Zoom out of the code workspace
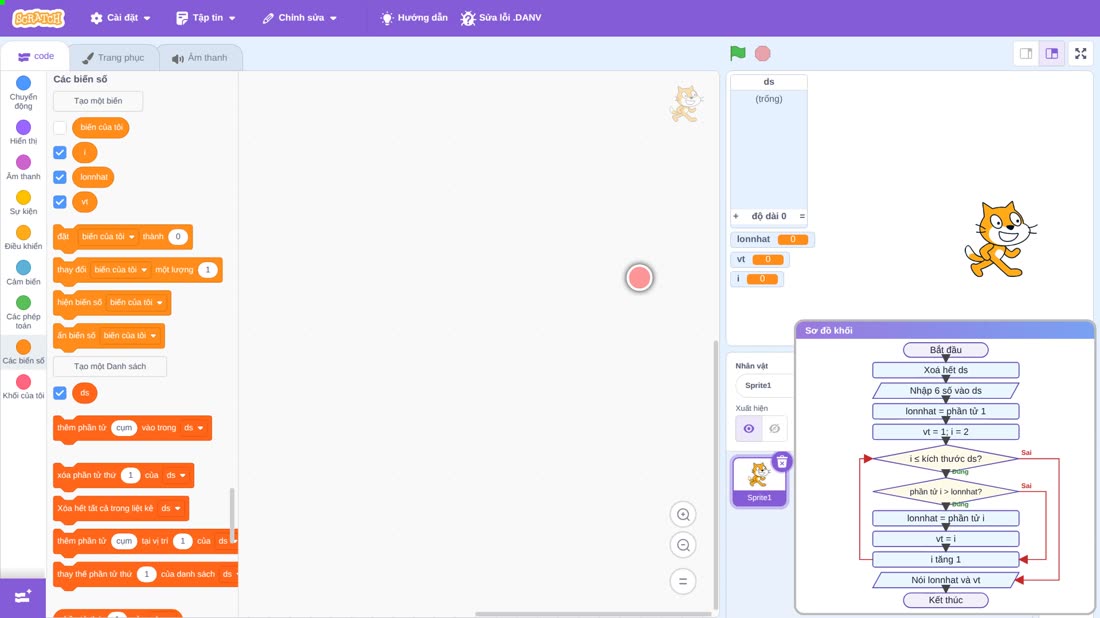The width and height of the screenshot is (1100, 618). [683, 545]
